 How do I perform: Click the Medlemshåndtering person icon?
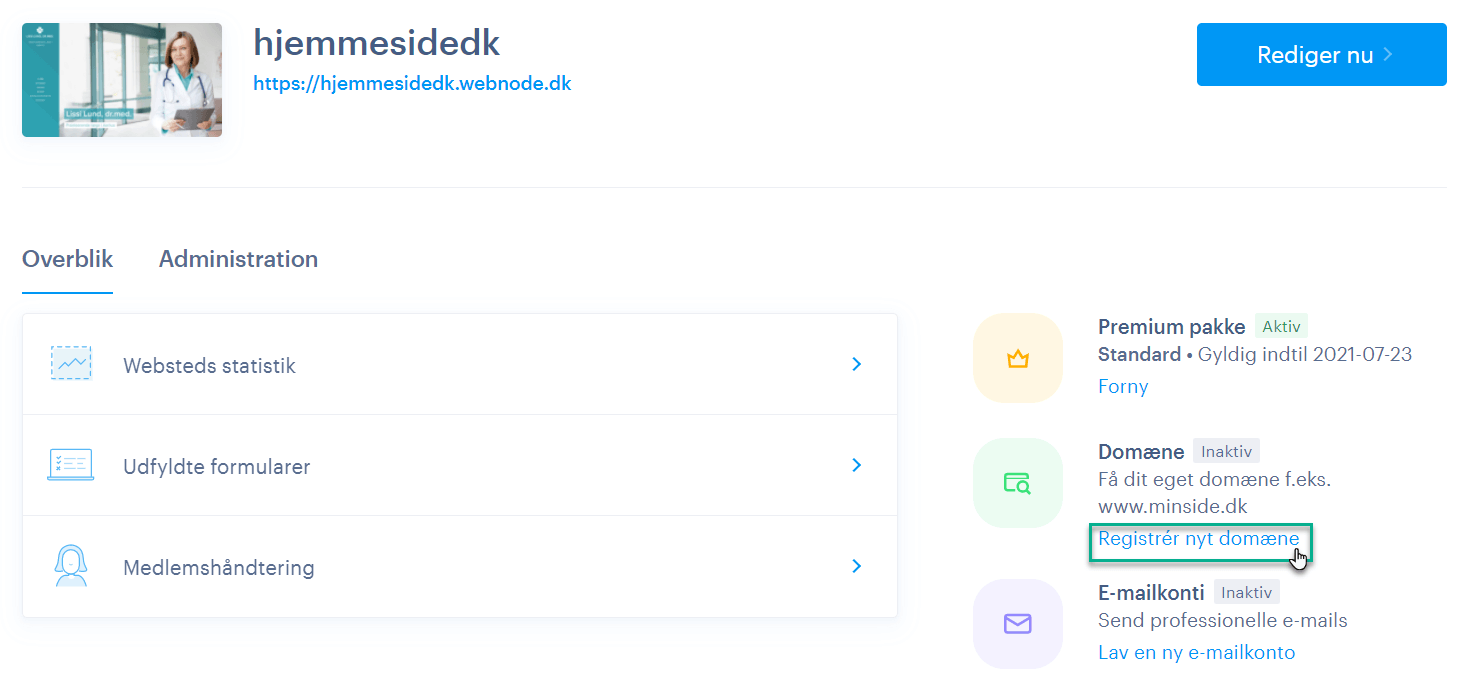[x=70, y=566]
